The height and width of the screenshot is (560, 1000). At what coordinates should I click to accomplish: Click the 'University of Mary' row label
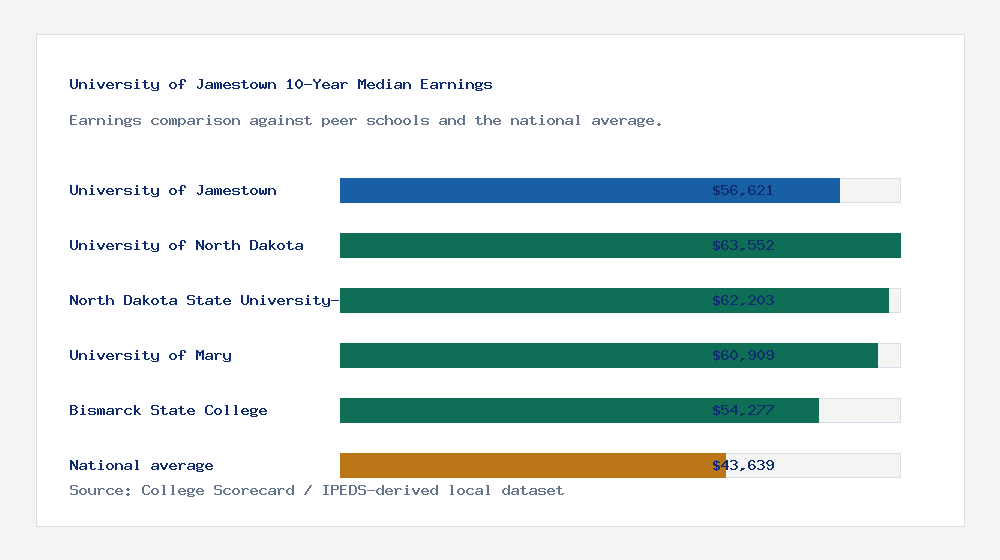[151, 355]
